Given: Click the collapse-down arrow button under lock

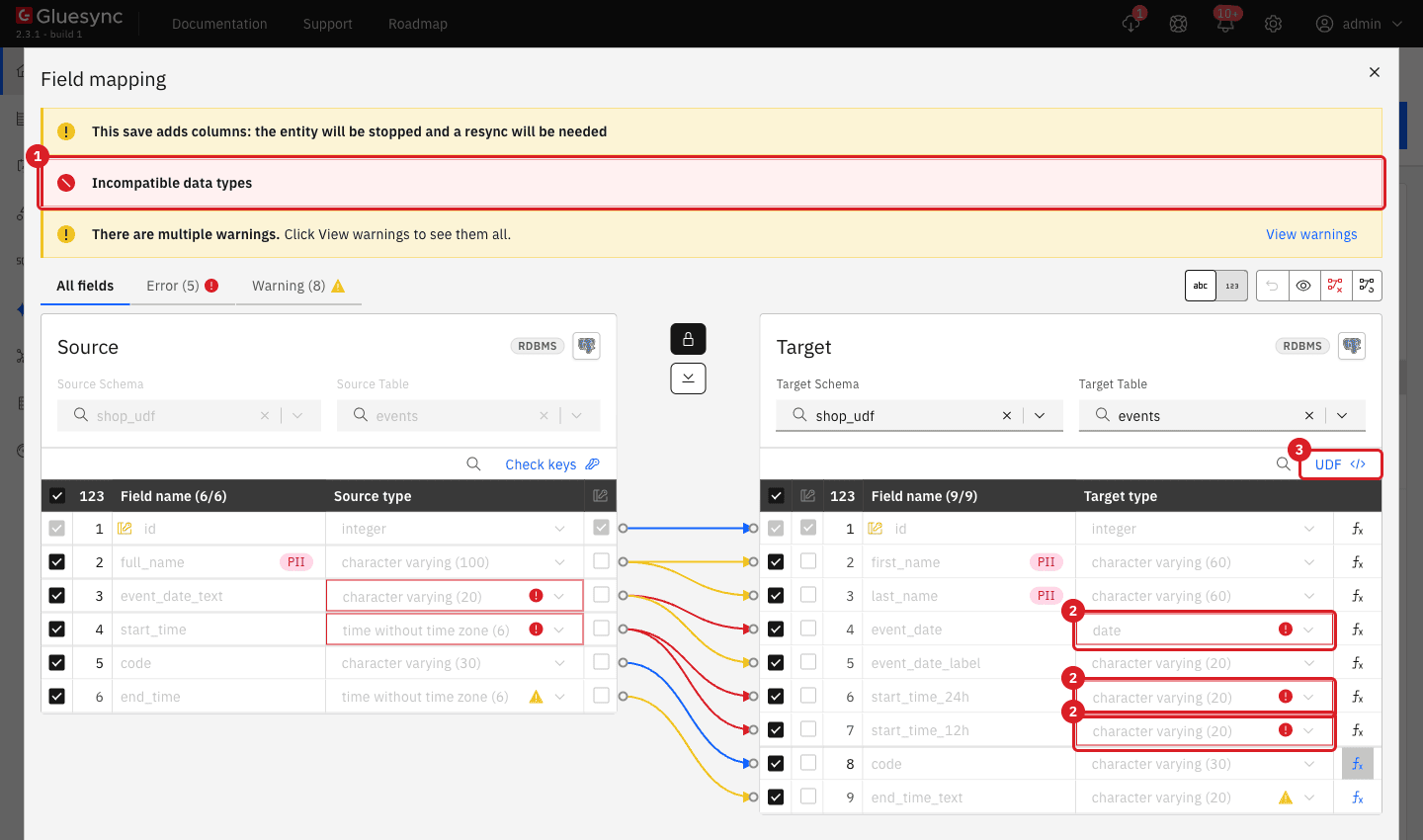Looking at the screenshot, I should point(688,378).
